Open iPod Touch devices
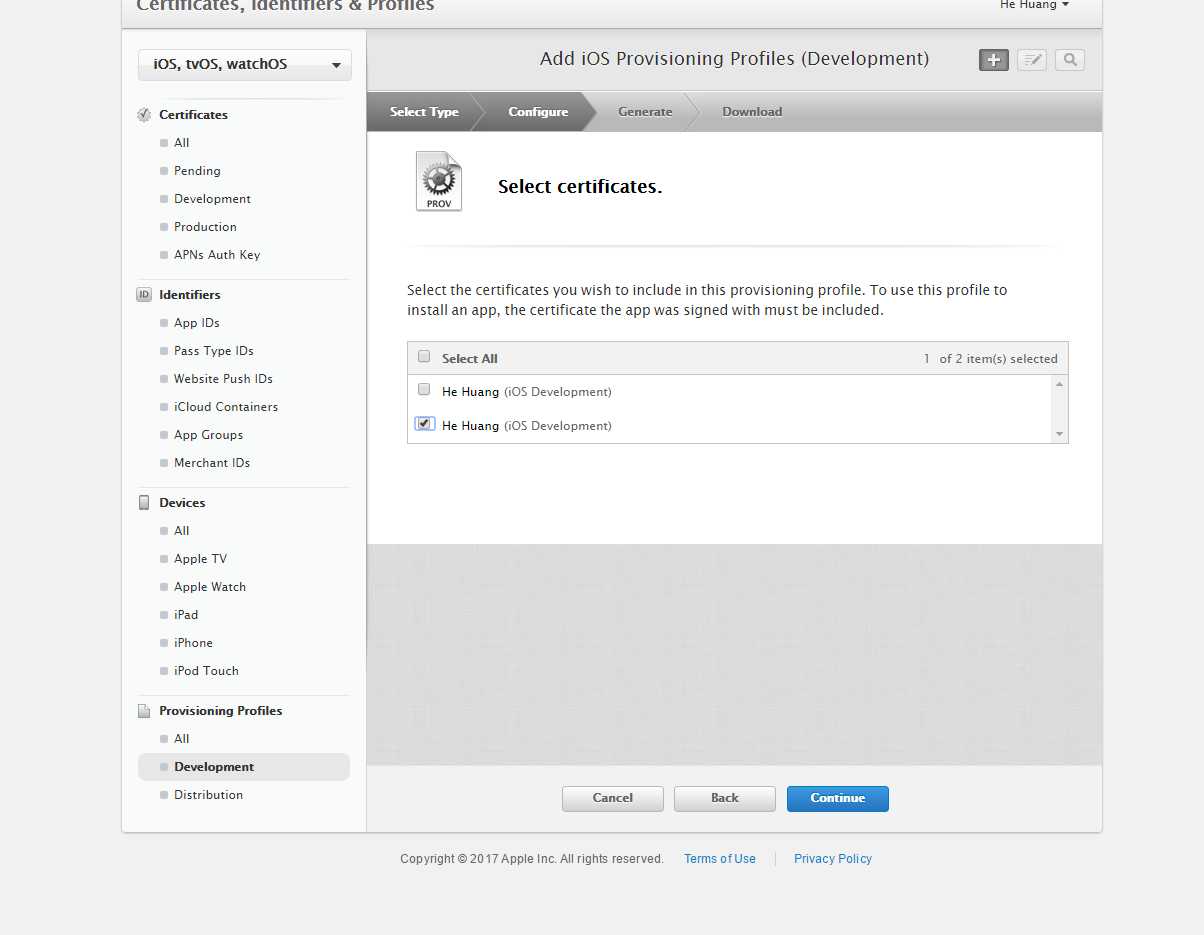The width and height of the screenshot is (1204, 935). pyautogui.click(x=206, y=671)
